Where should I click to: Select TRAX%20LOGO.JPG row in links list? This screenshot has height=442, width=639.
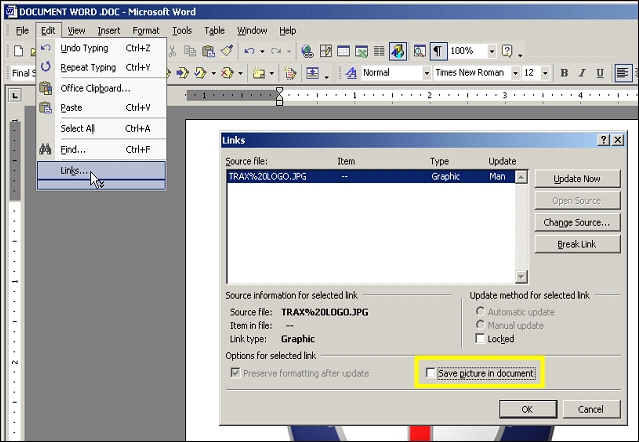pos(370,176)
